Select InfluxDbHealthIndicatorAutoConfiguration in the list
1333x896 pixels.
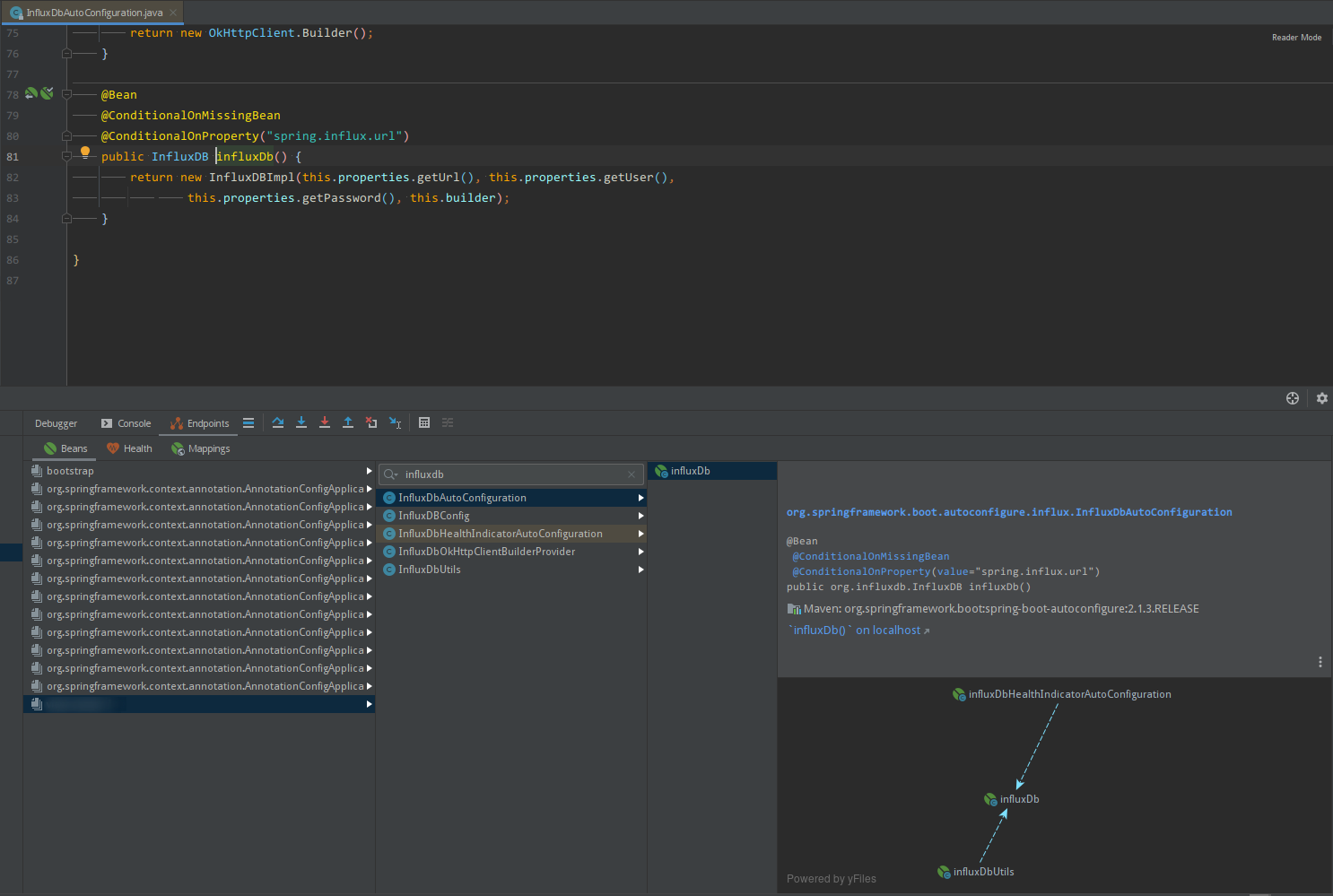pos(512,534)
